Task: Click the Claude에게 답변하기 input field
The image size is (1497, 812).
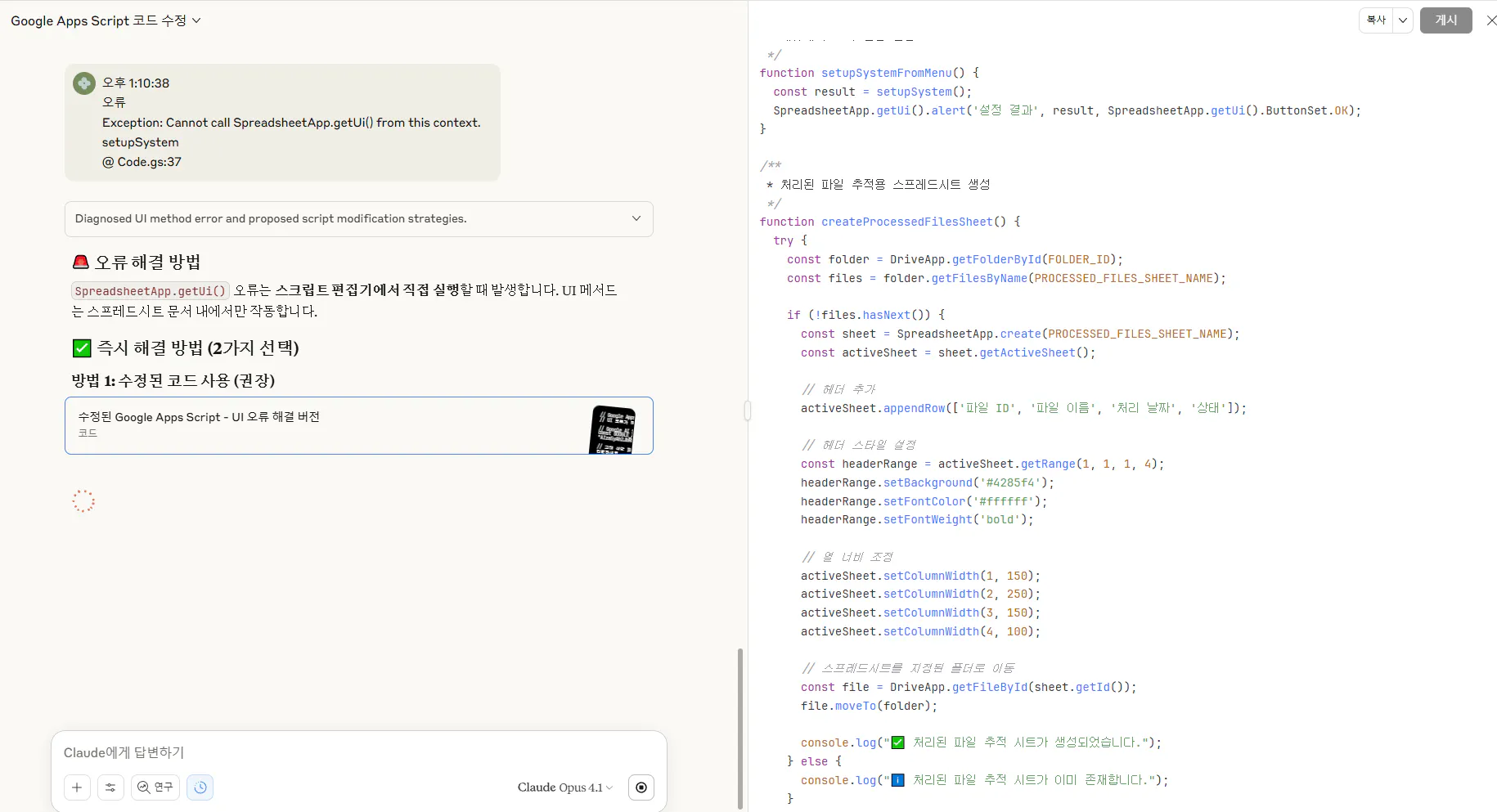Action: tap(358, 752)
